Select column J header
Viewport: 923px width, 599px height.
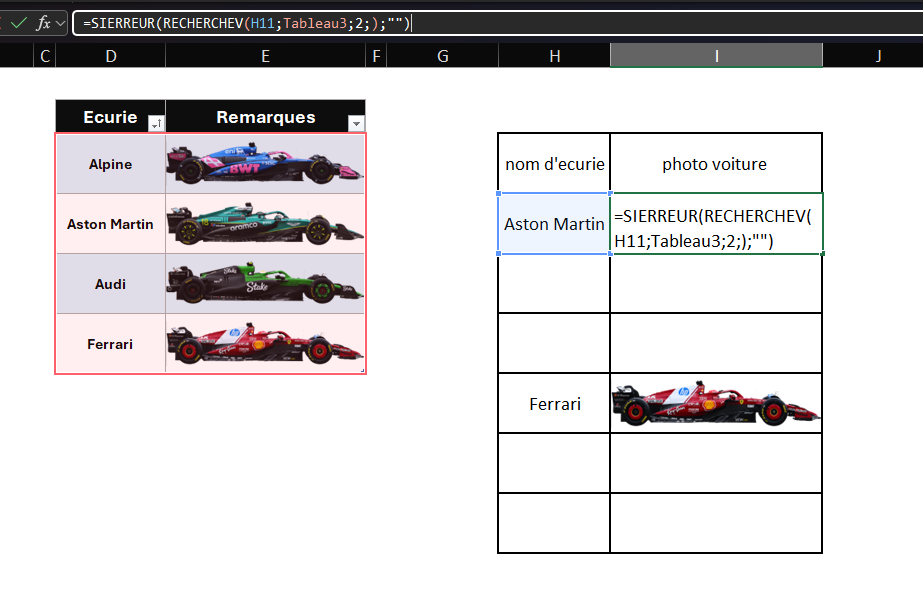(x=878, y=56)
